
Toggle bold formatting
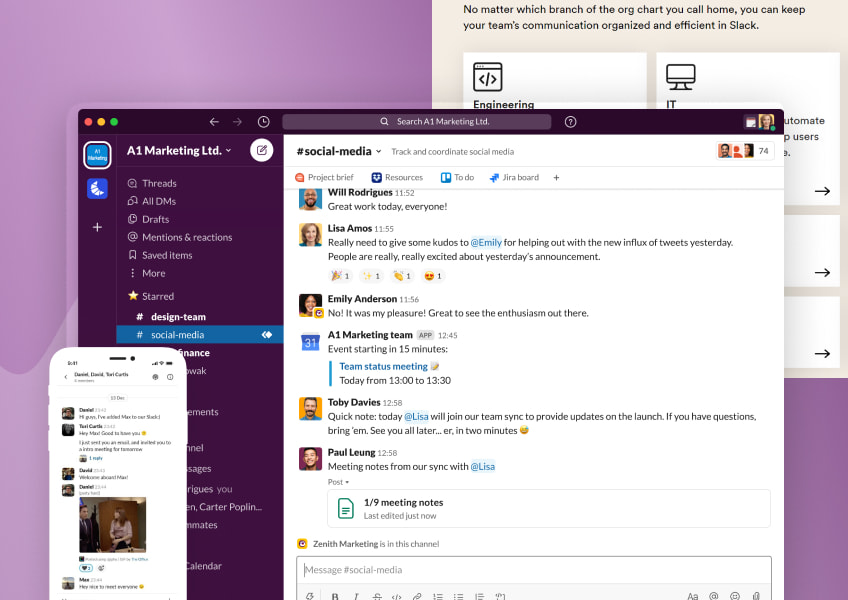coord(335,596)
